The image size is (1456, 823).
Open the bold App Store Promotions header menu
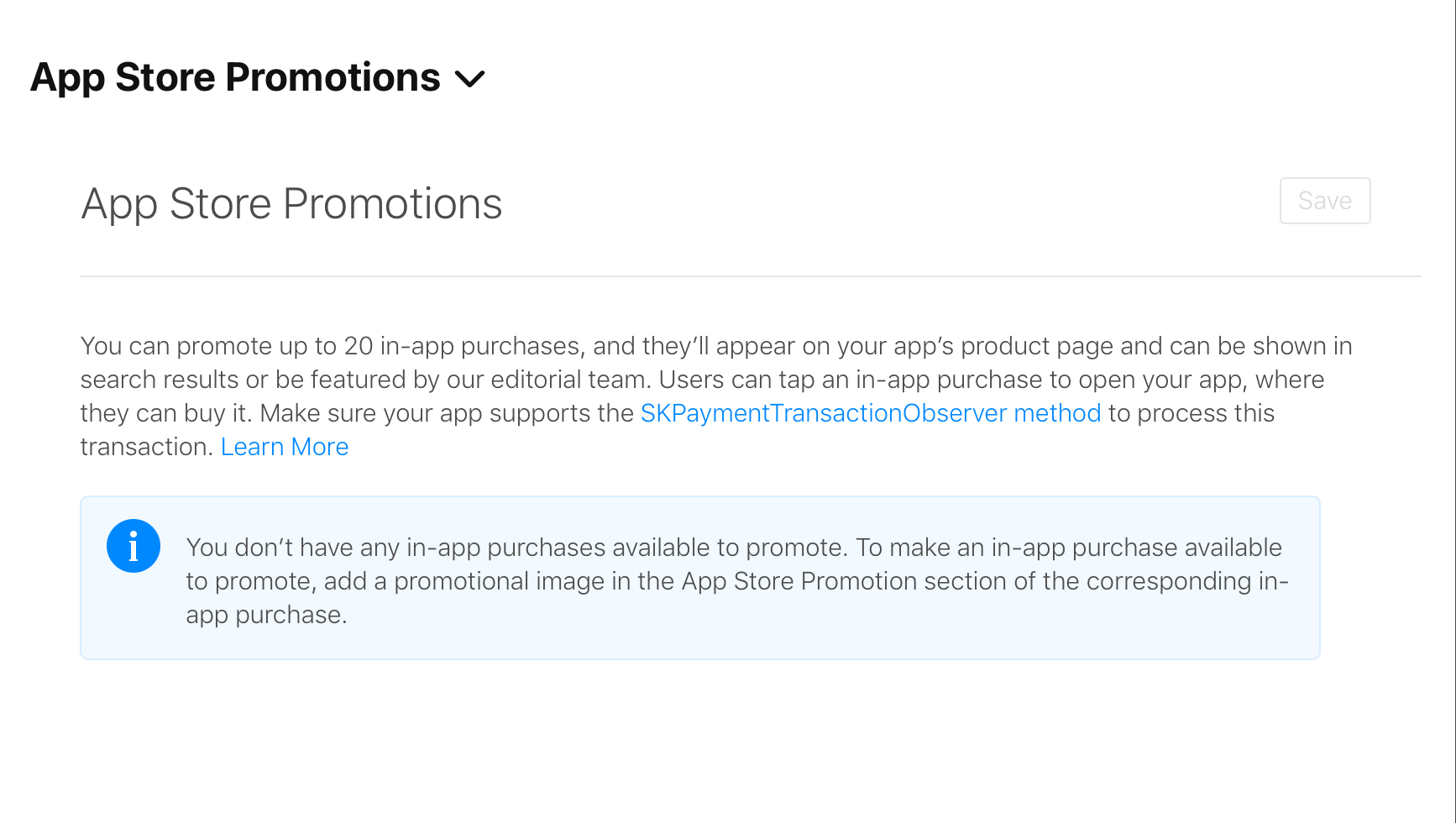(235, 77)
